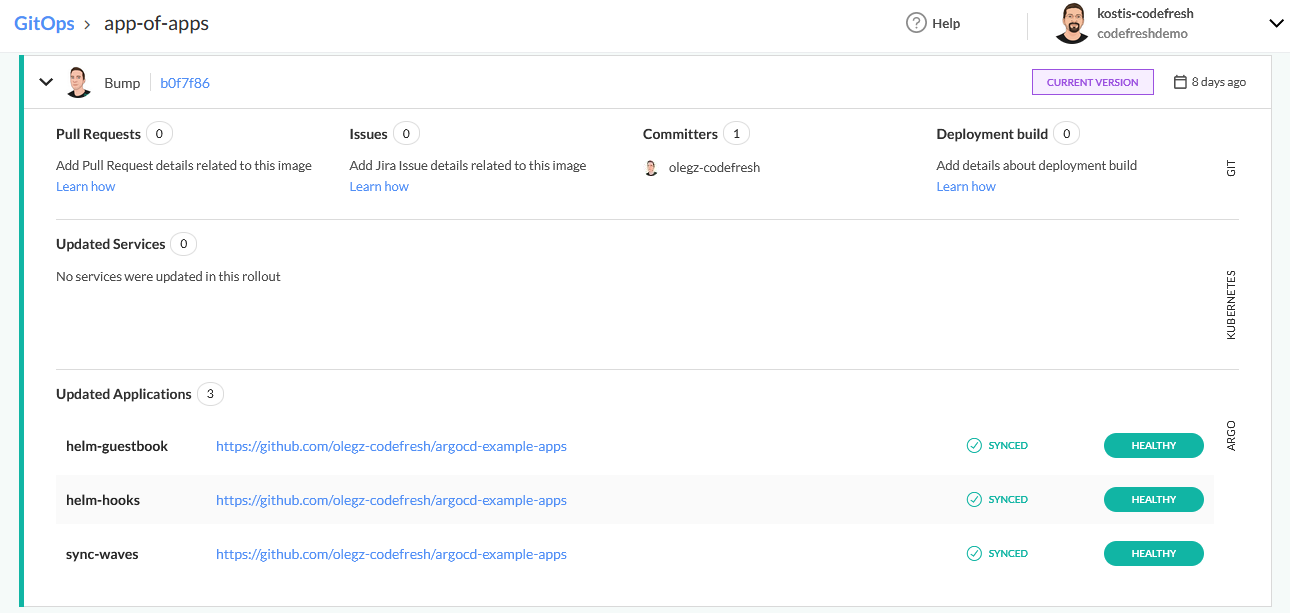Go to GitOps breadcrumb
This screenshot has width=1290, height=613.
tap(44, 23)
